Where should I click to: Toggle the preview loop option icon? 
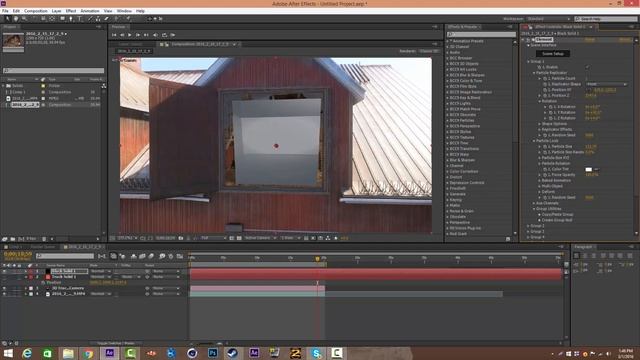pos(164,35)
